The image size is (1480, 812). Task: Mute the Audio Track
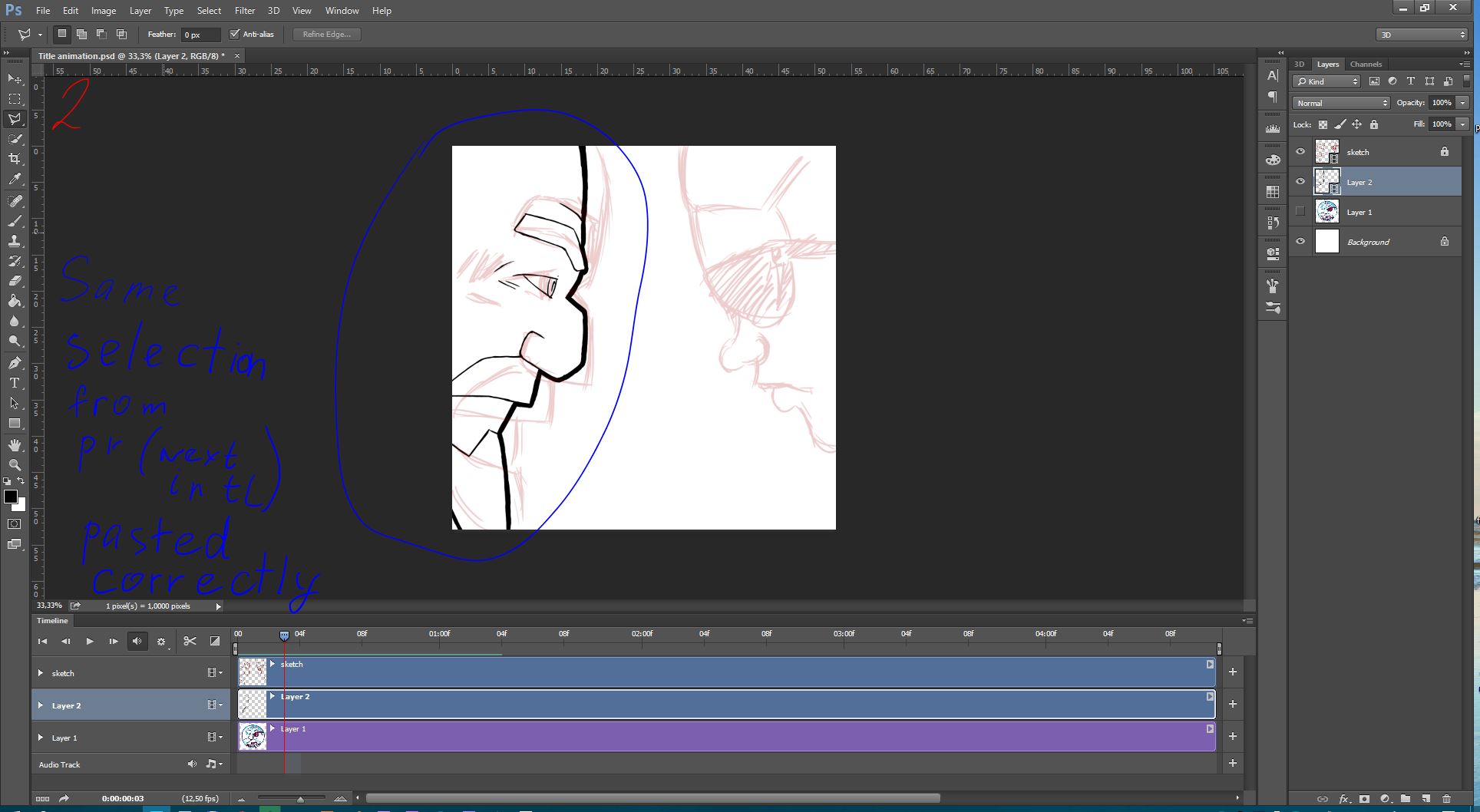(192, 764)
